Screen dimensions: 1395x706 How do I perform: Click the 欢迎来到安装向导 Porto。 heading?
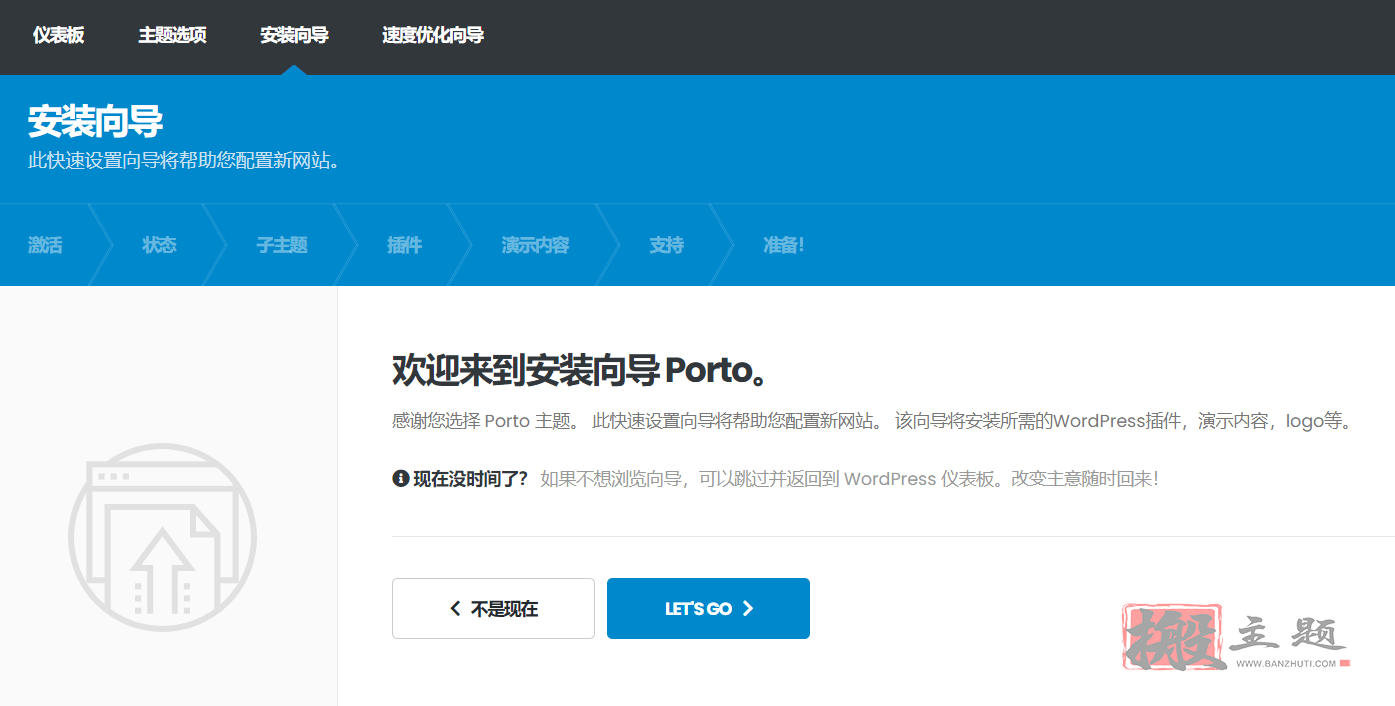tap(580, 370)
